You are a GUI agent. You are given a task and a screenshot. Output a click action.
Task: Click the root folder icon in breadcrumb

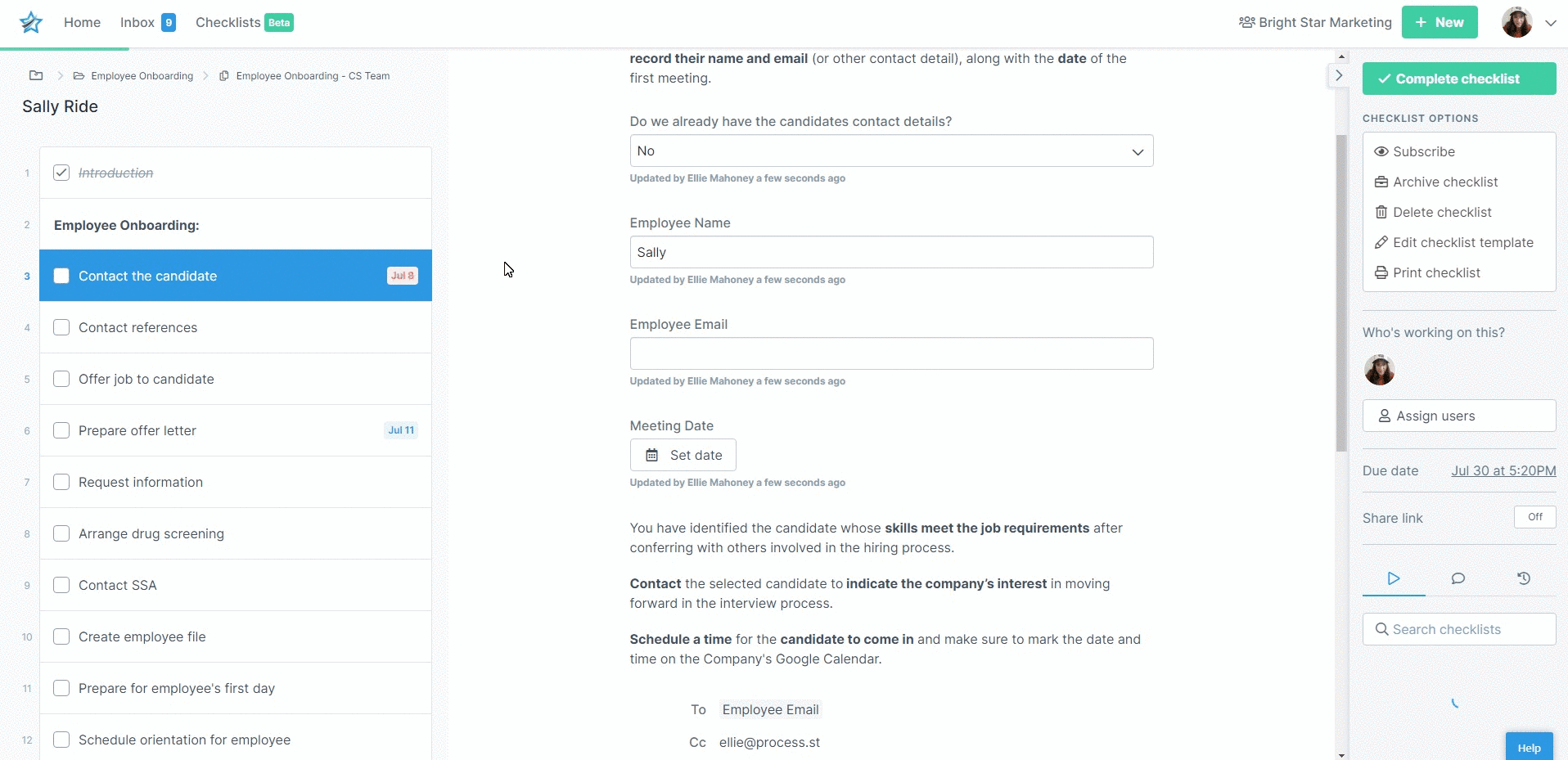tap(36, 75)
